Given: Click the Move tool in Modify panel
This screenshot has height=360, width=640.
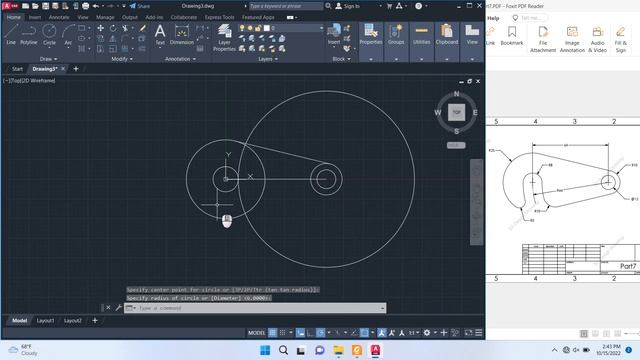Looking at the screenshot, I should coord(100,28).
